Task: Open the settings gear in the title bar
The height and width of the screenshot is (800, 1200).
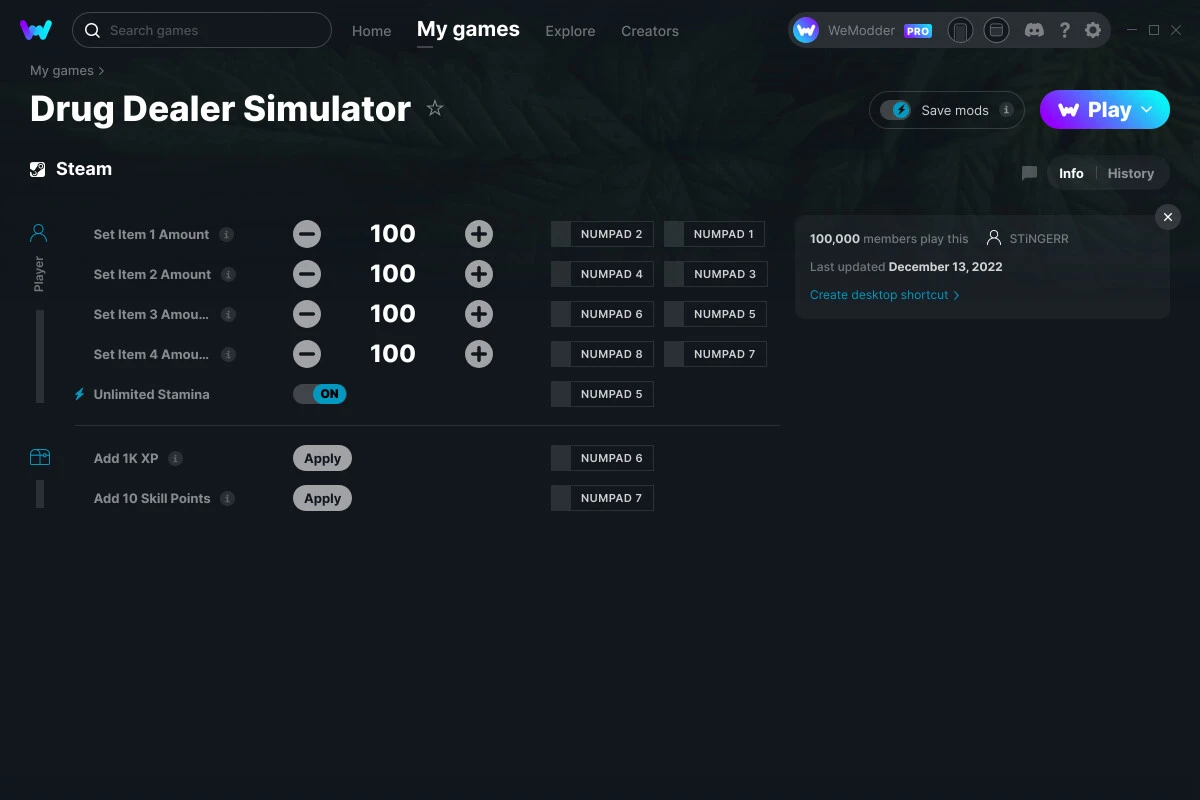Action: (x=1093, y=30)
